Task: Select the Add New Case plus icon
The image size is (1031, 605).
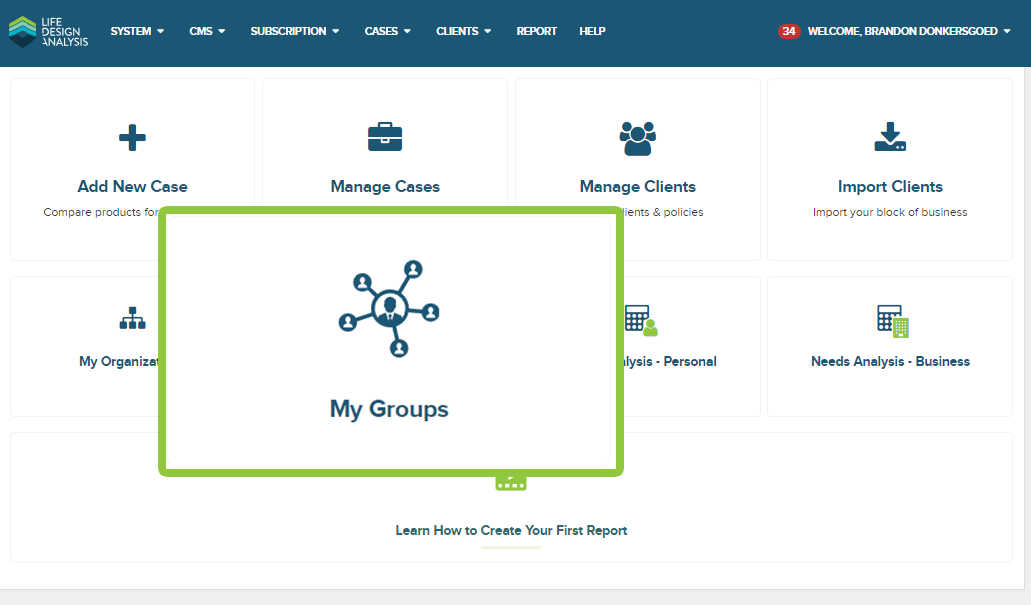Action: (131, 138)
